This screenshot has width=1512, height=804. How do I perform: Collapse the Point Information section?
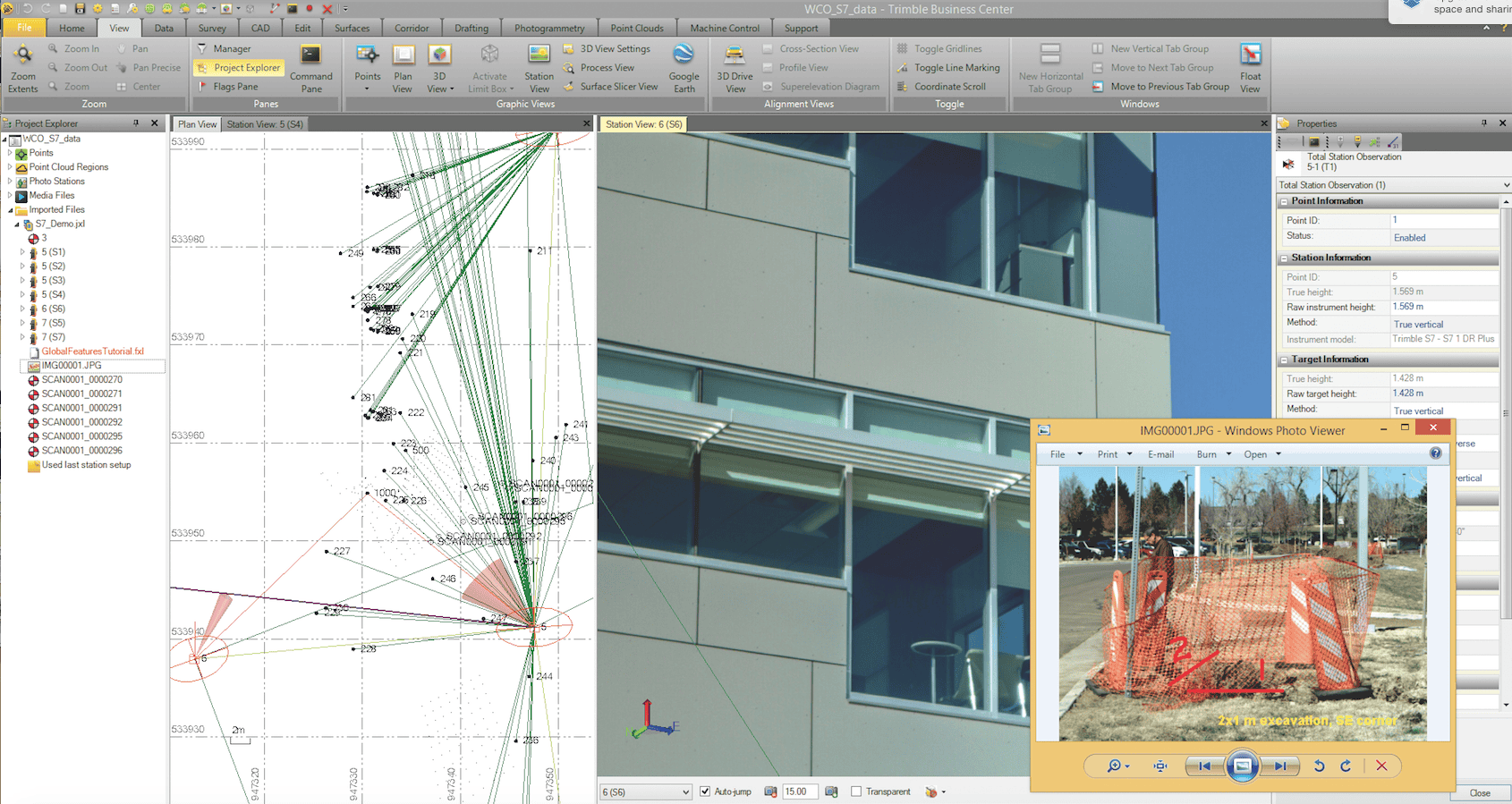click(x=1284, y=201)
